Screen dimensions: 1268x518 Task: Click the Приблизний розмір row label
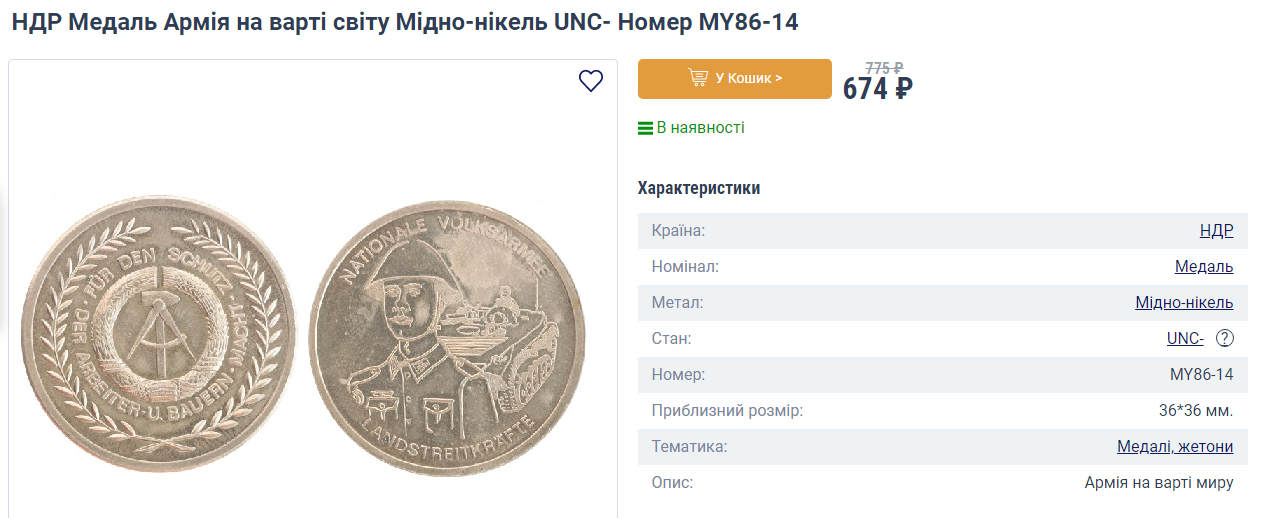[x=727, y=411]
